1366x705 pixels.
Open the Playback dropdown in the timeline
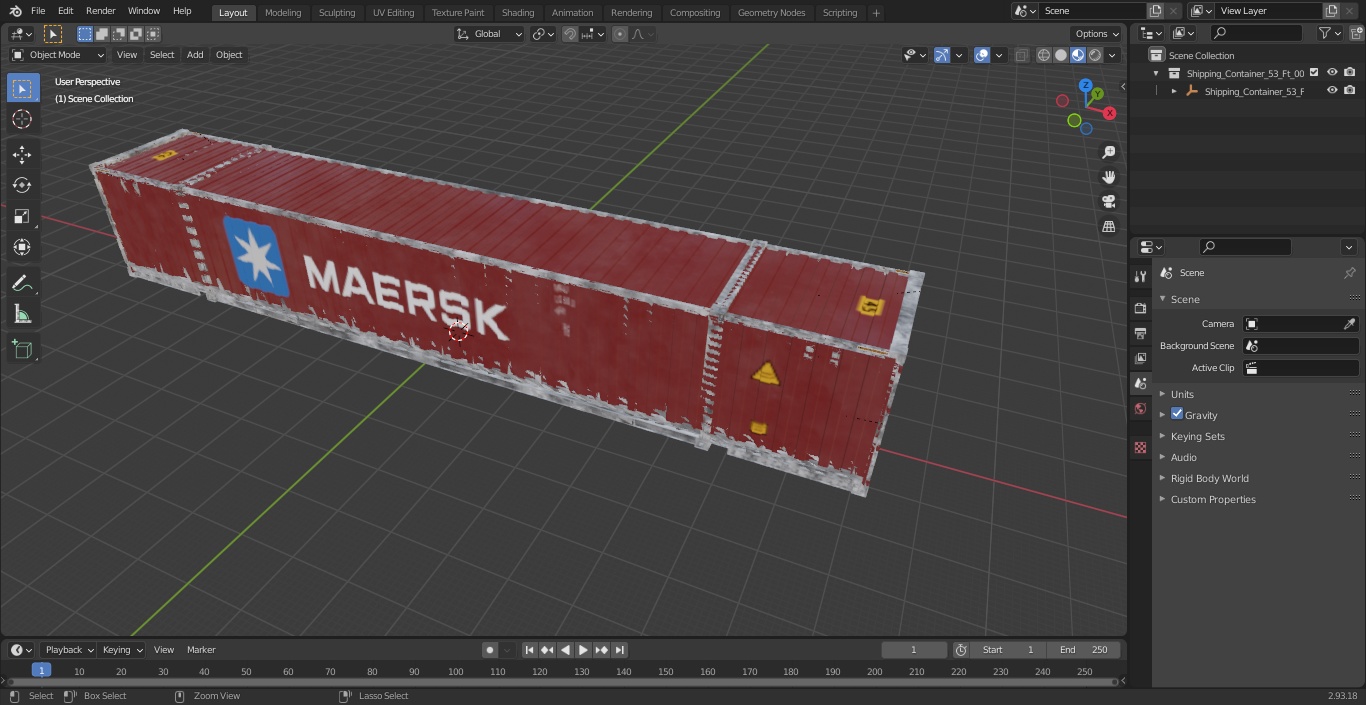68,650
